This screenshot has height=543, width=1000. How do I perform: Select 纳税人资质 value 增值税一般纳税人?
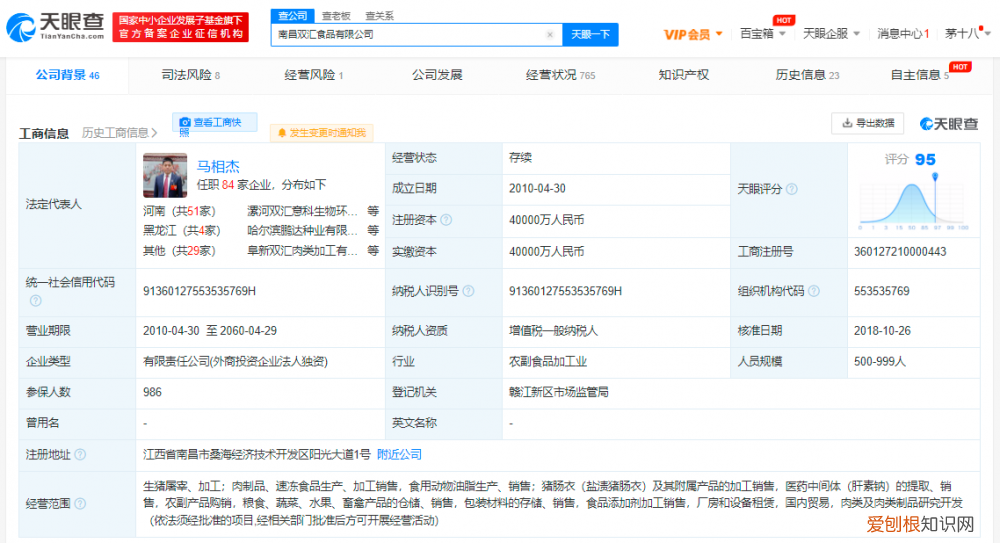553,331
